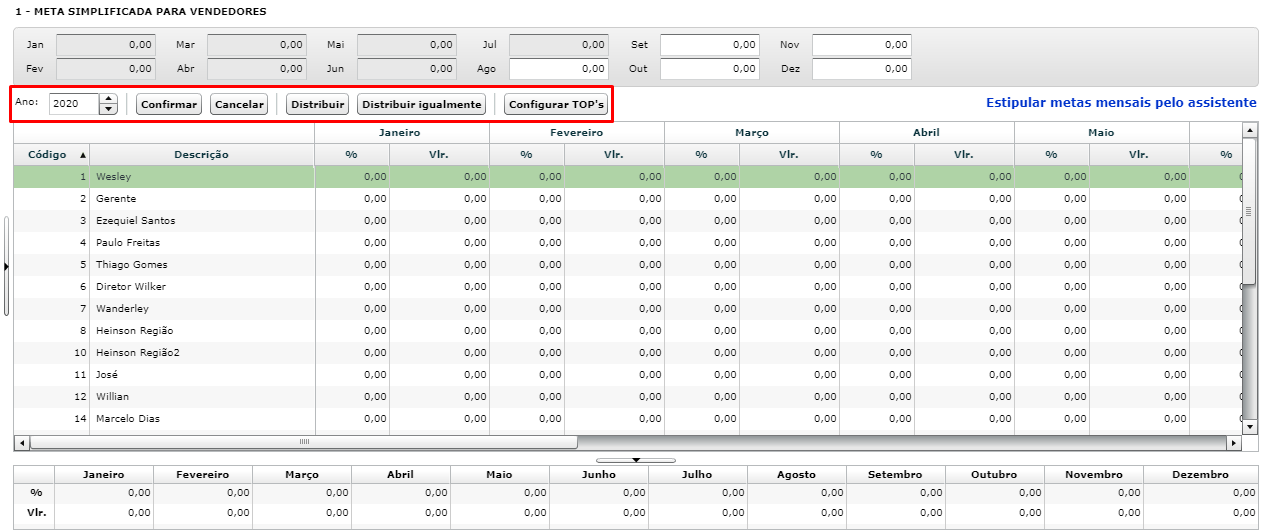Click the Março column group header
Image resolution: width=1262 pixels, height=532 pixels.
[752, 132]
